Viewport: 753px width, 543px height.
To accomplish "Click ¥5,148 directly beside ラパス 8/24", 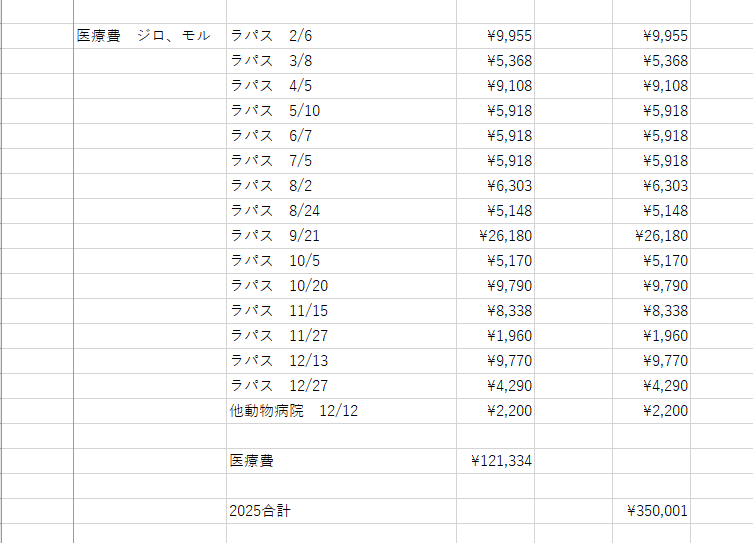I will click(x=495, y=211).
